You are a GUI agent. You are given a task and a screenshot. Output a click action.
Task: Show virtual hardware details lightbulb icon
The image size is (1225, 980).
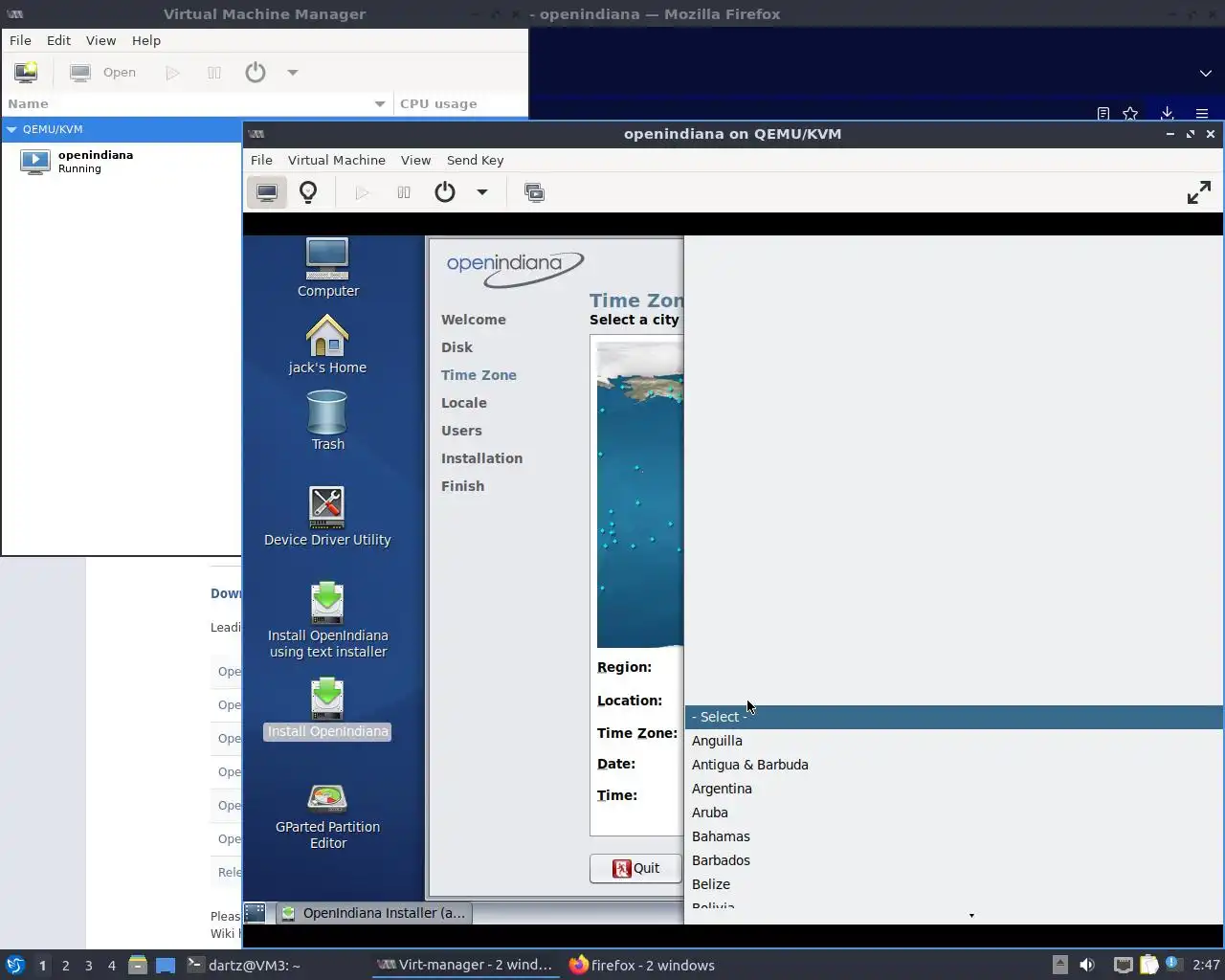coord(308,192)
